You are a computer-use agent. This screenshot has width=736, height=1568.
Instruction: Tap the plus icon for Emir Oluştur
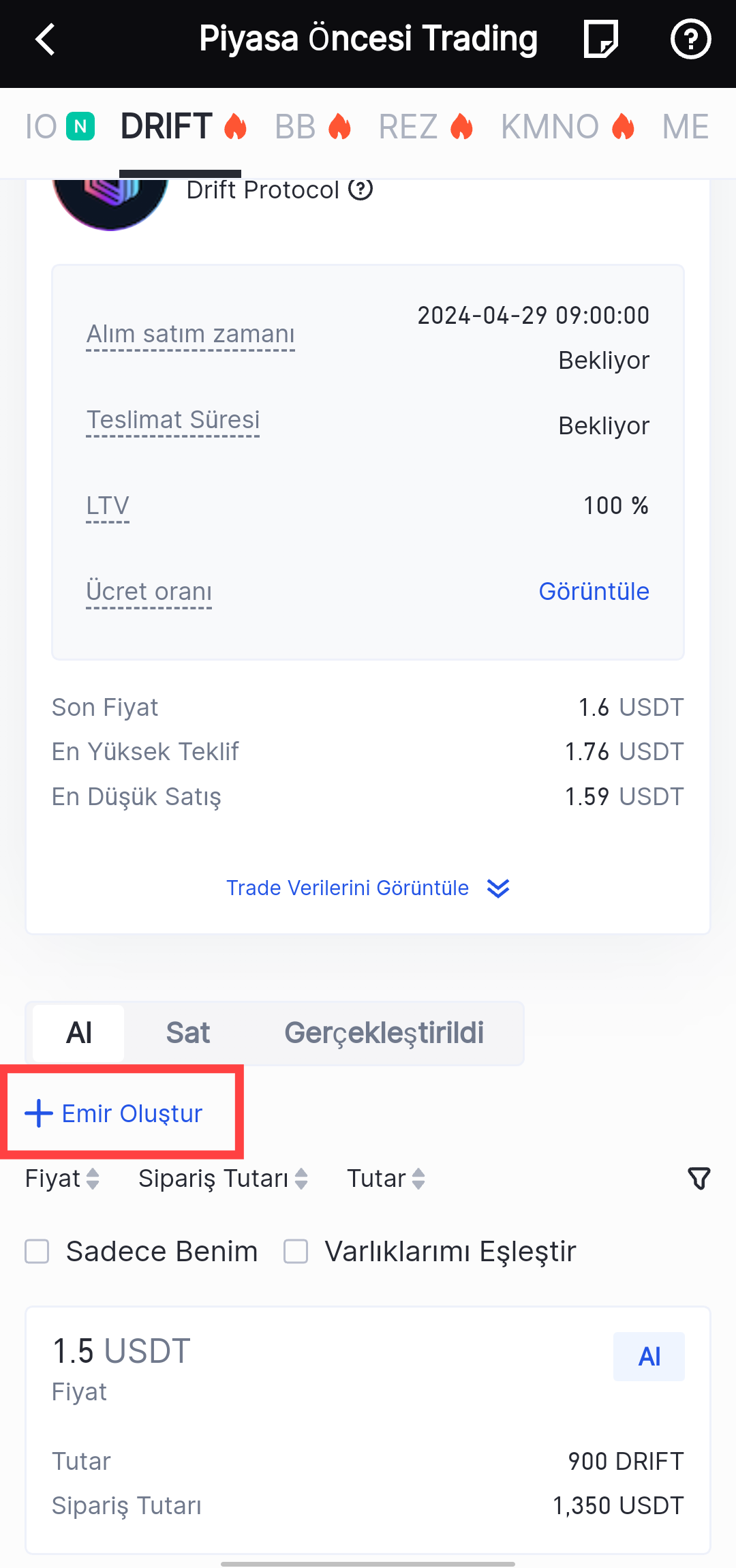[x=39, y=1113]
